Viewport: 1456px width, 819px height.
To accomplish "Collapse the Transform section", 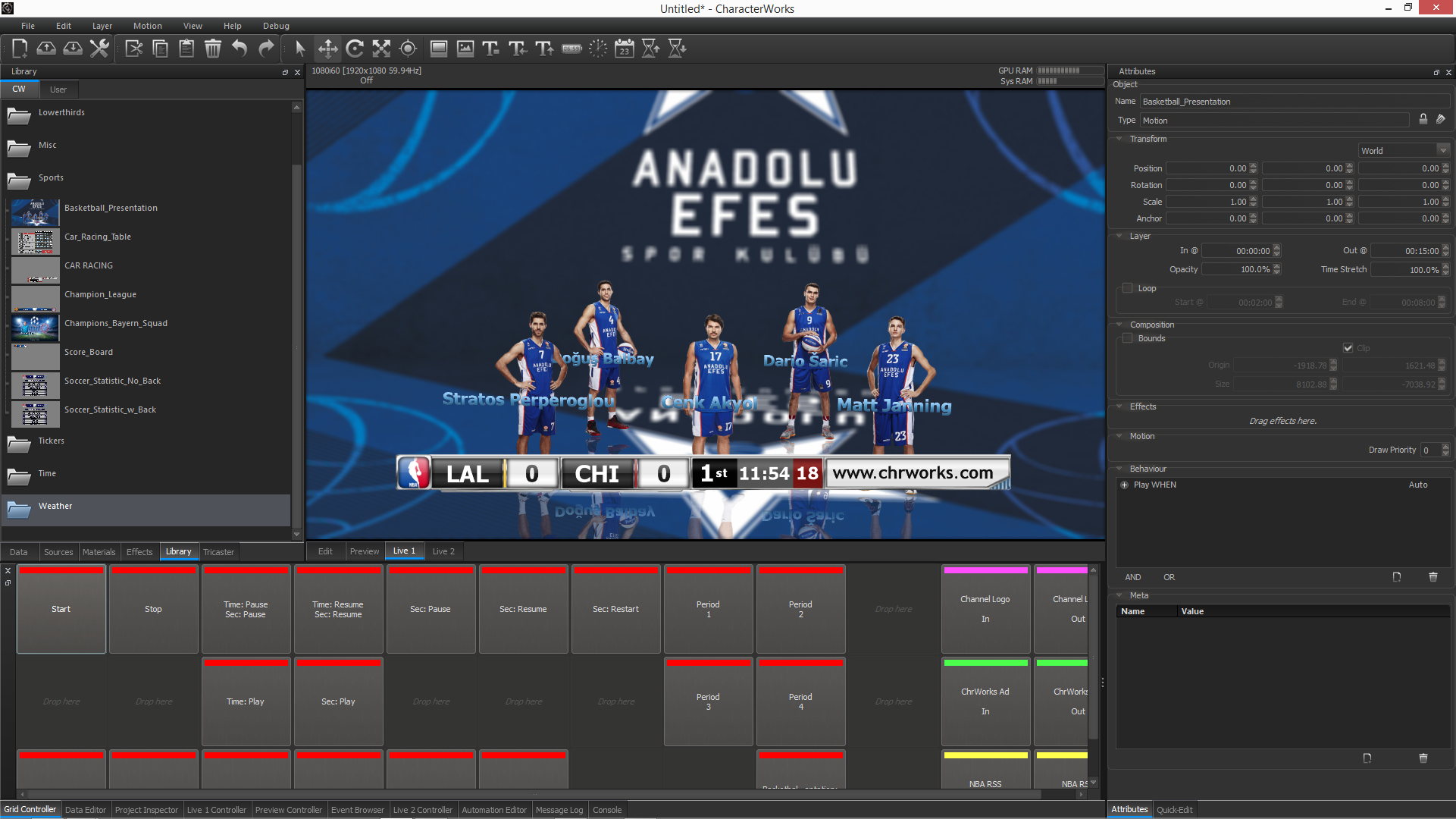I will (x=1119, y=139).
